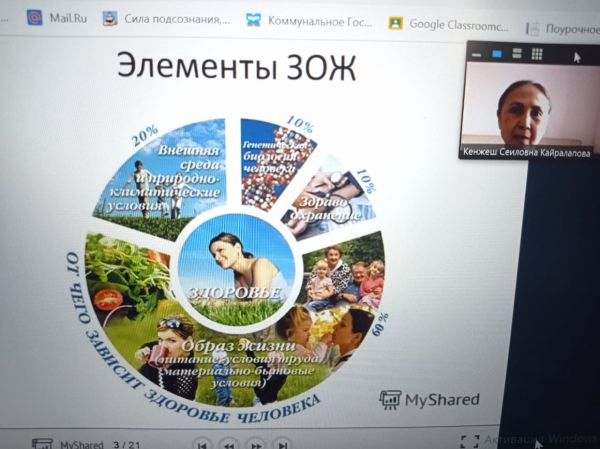The image size is (600, 449).
Task: Switch to gallery grid video view
Action: (537, 53)
